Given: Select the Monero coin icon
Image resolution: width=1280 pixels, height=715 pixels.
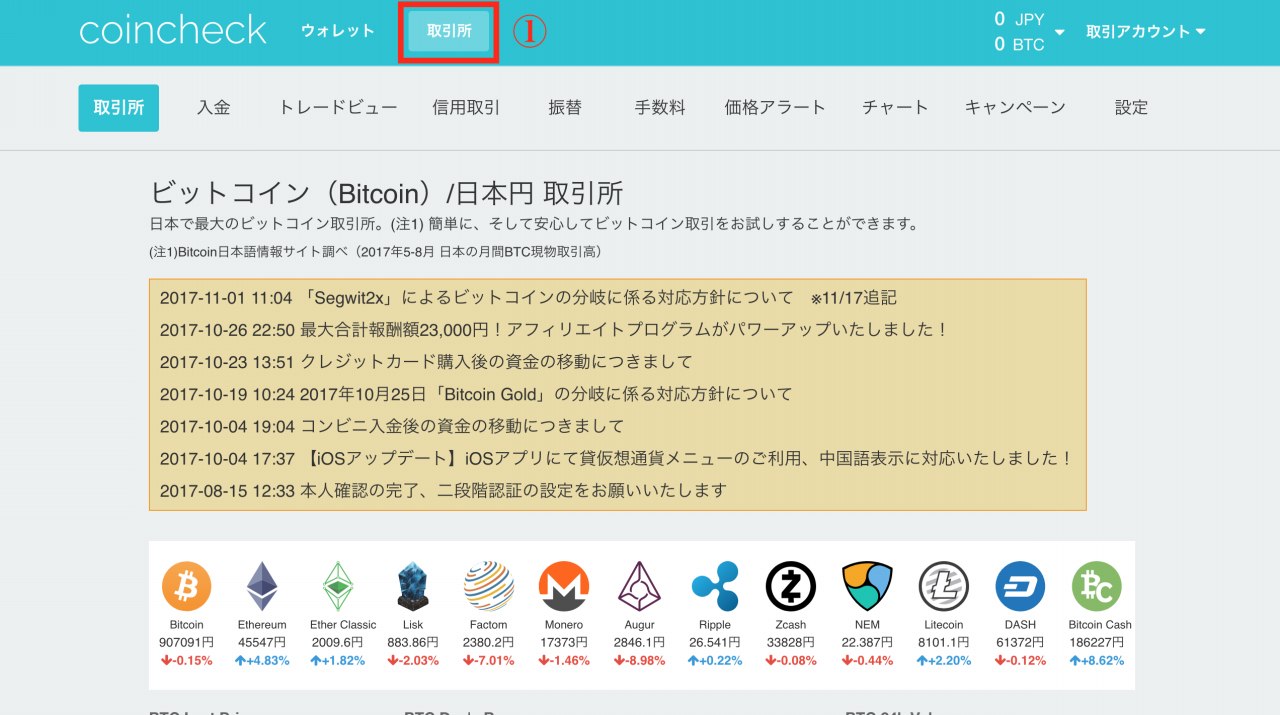Looking at the screenshot, I should (x=564, y=586).
